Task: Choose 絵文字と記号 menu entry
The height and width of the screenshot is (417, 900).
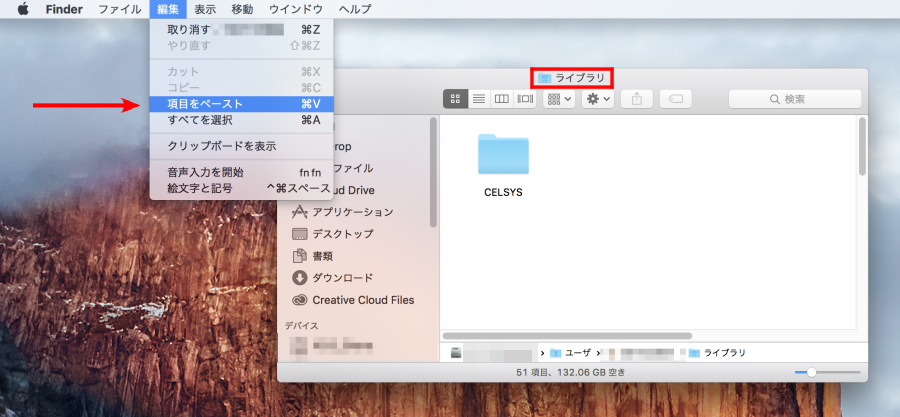Action: 241,188
